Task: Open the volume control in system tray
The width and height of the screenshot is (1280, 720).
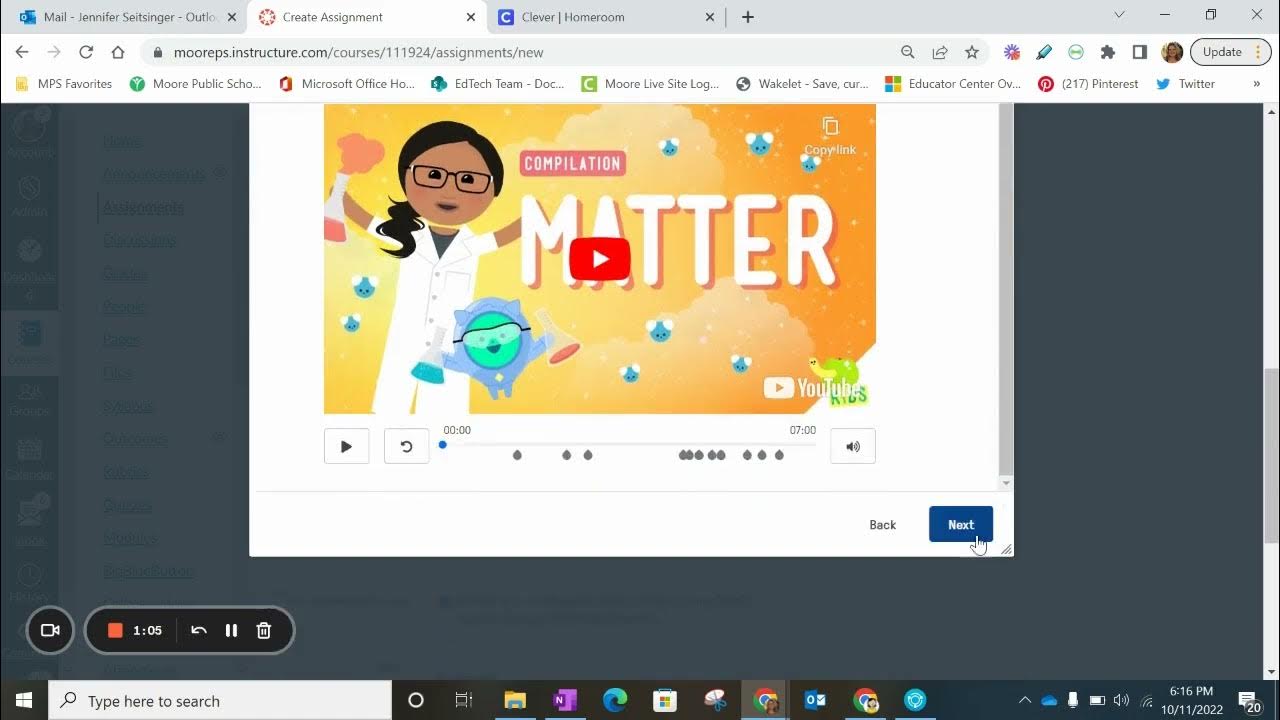Action: click(1121, 700)
